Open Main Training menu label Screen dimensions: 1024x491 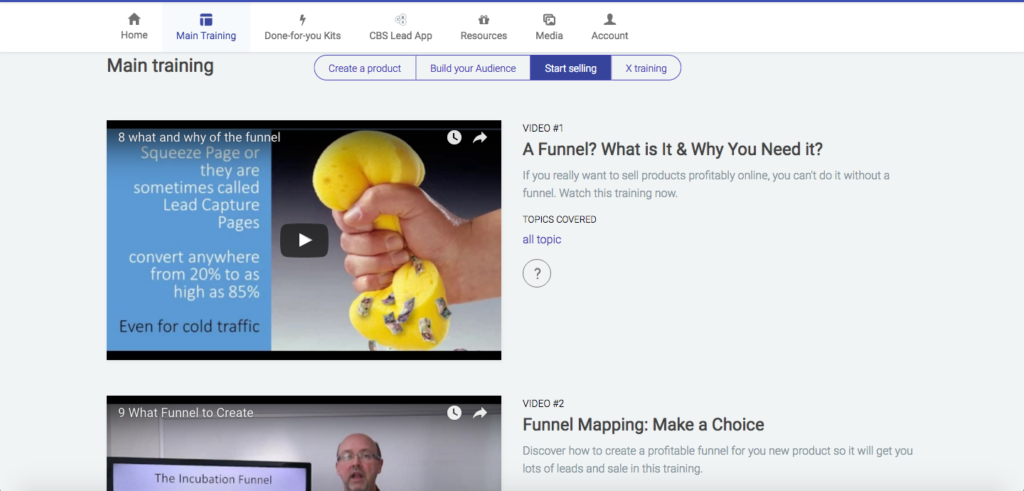tap(206, 36)
